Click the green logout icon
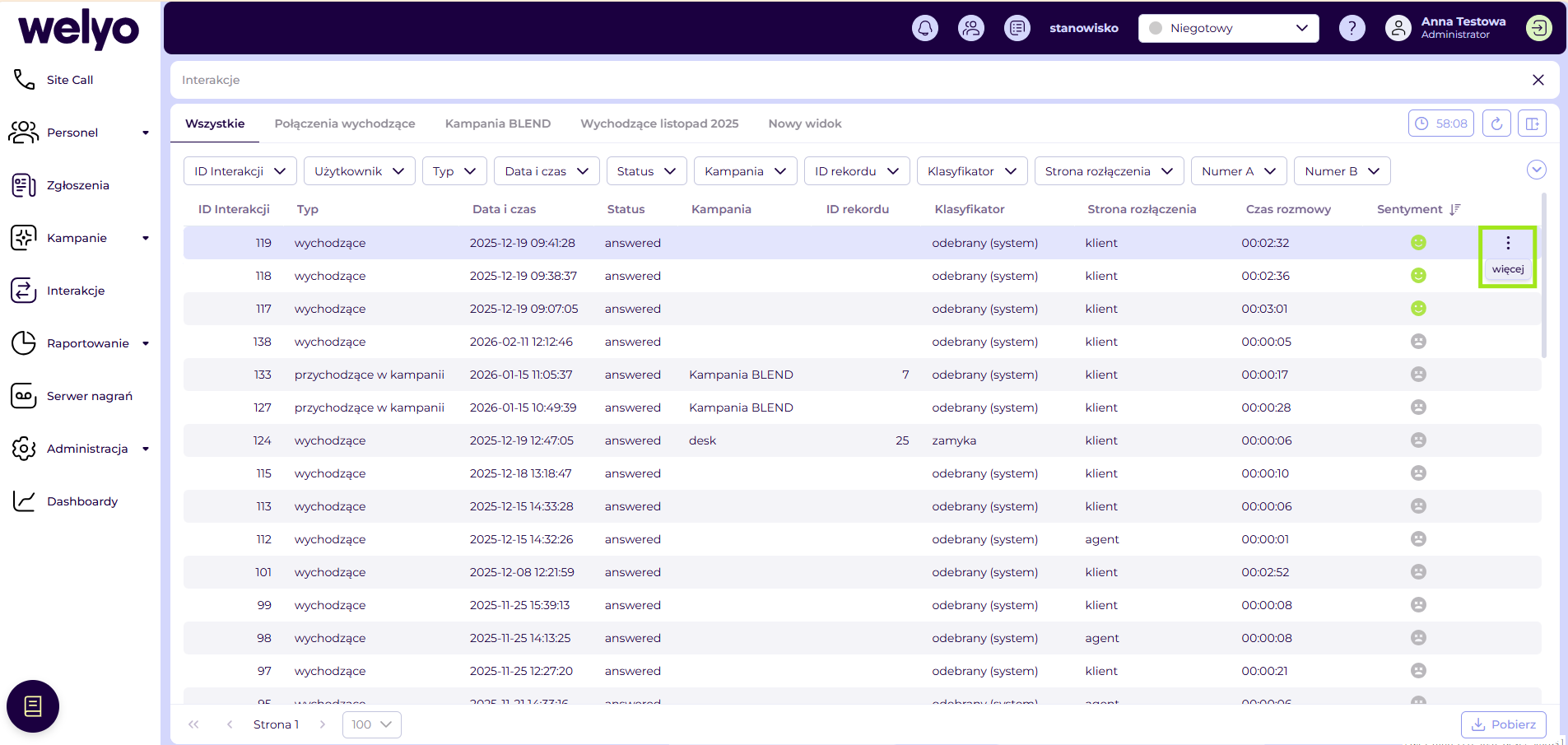This screenshot has width=1568, height=745. coord(1538,28)
